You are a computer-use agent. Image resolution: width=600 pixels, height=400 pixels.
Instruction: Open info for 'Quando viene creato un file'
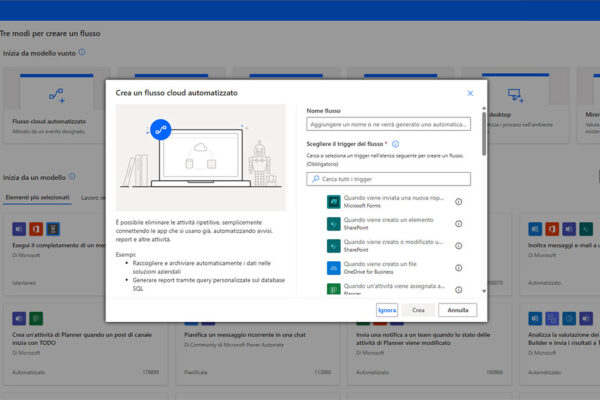458,268
